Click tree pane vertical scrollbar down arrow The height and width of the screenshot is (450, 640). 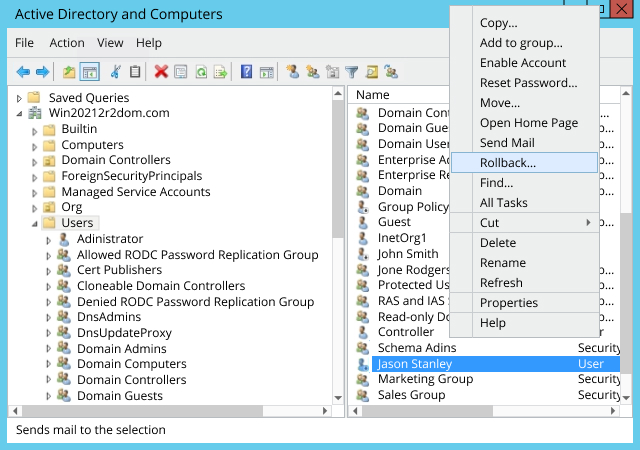coord(338,398)
